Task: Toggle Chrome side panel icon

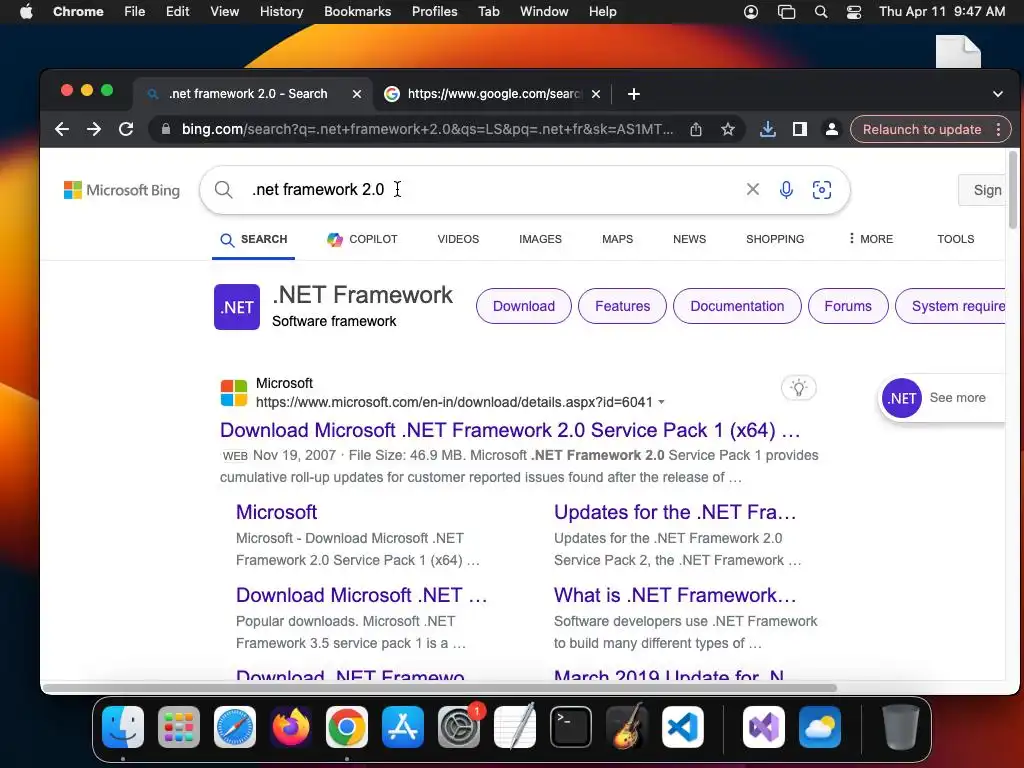Action: coord(800,129)
